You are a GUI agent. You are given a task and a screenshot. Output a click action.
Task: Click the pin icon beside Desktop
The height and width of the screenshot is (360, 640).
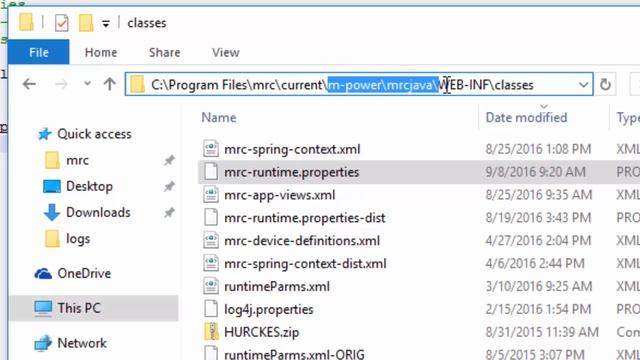pyautogui.click(x=169, y=187)
